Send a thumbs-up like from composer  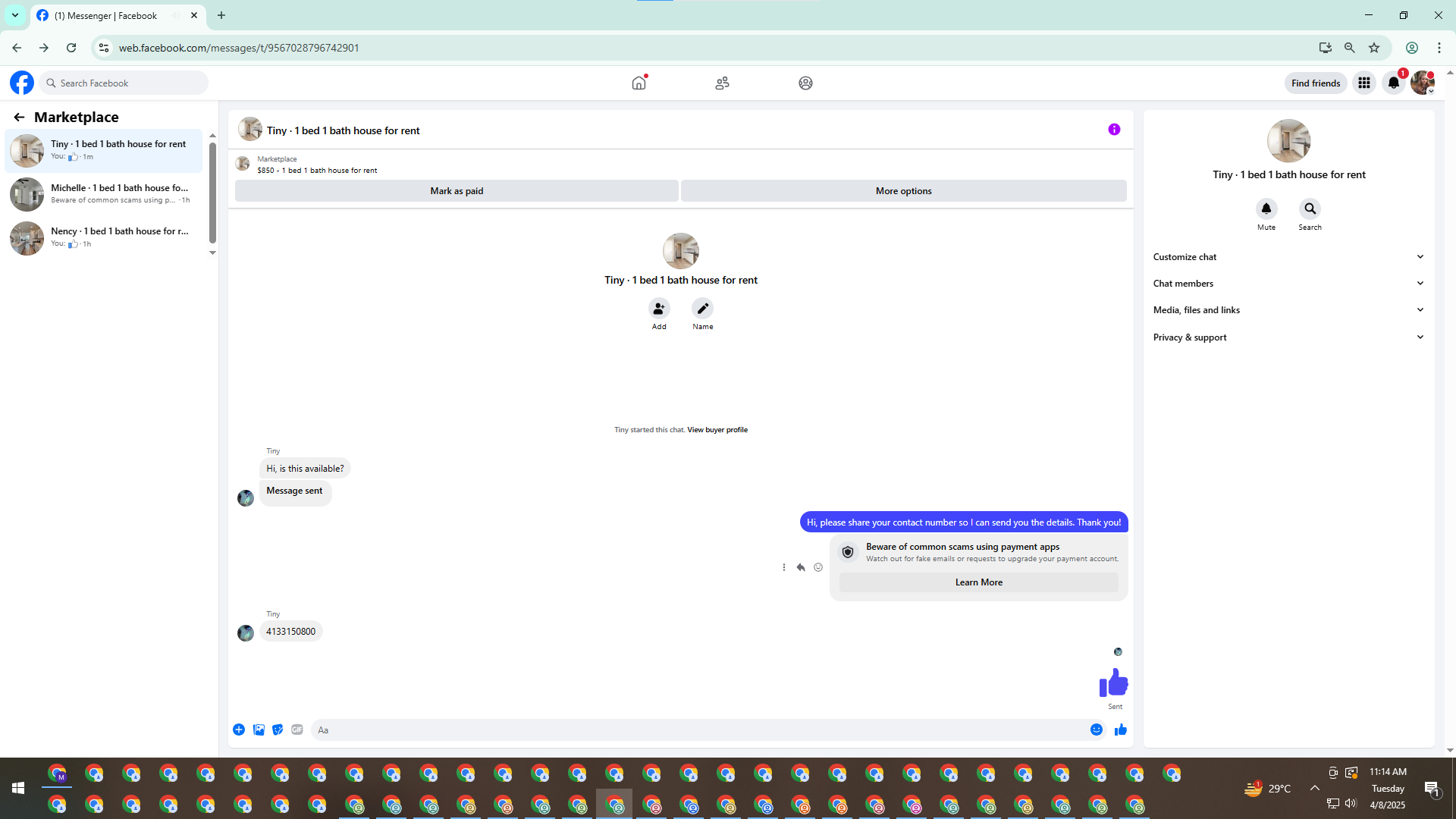1120,730
